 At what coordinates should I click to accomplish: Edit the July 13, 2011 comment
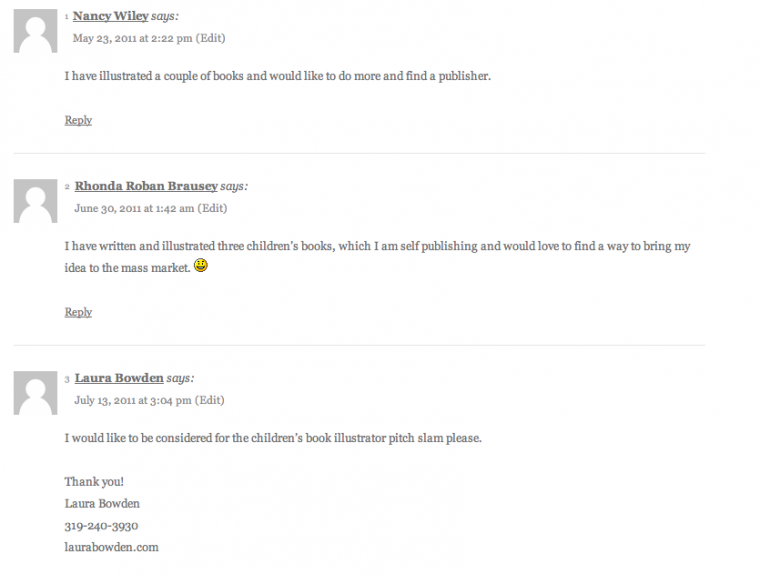coord(209,400)
